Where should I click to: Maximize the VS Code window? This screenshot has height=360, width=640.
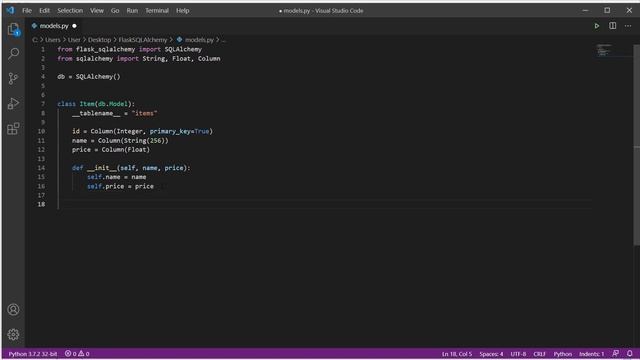607,10
